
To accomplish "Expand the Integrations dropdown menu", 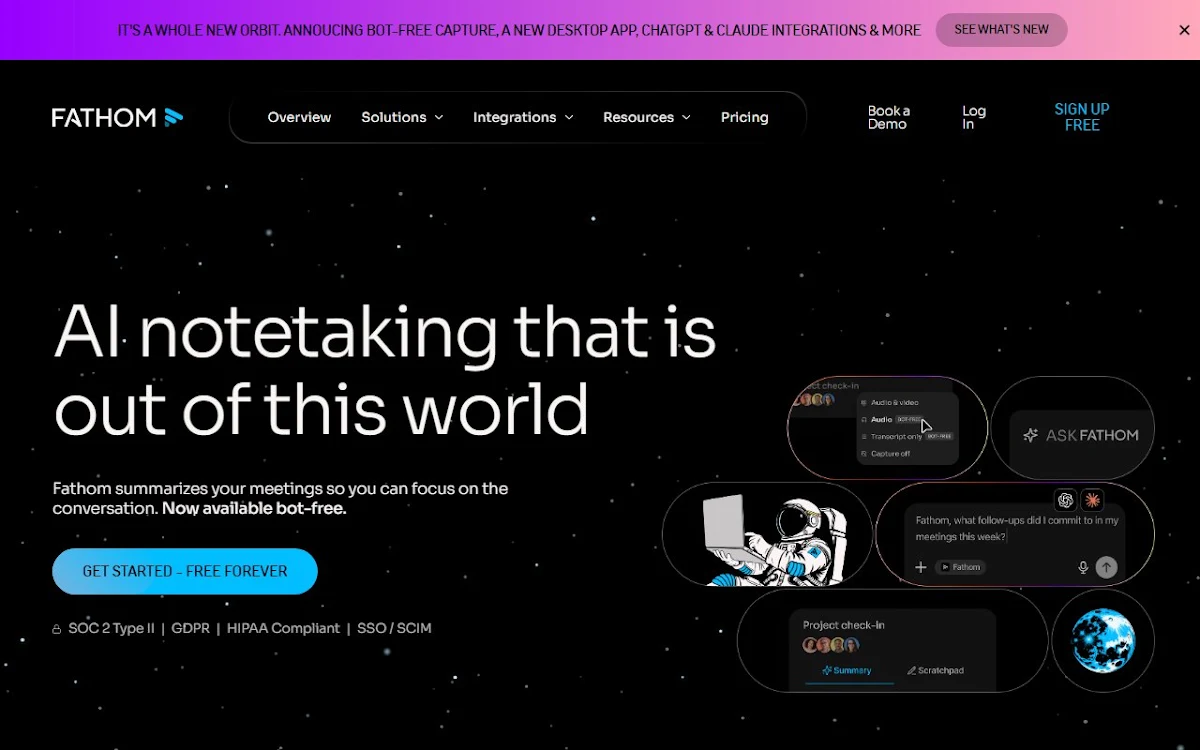I will 523,117.
